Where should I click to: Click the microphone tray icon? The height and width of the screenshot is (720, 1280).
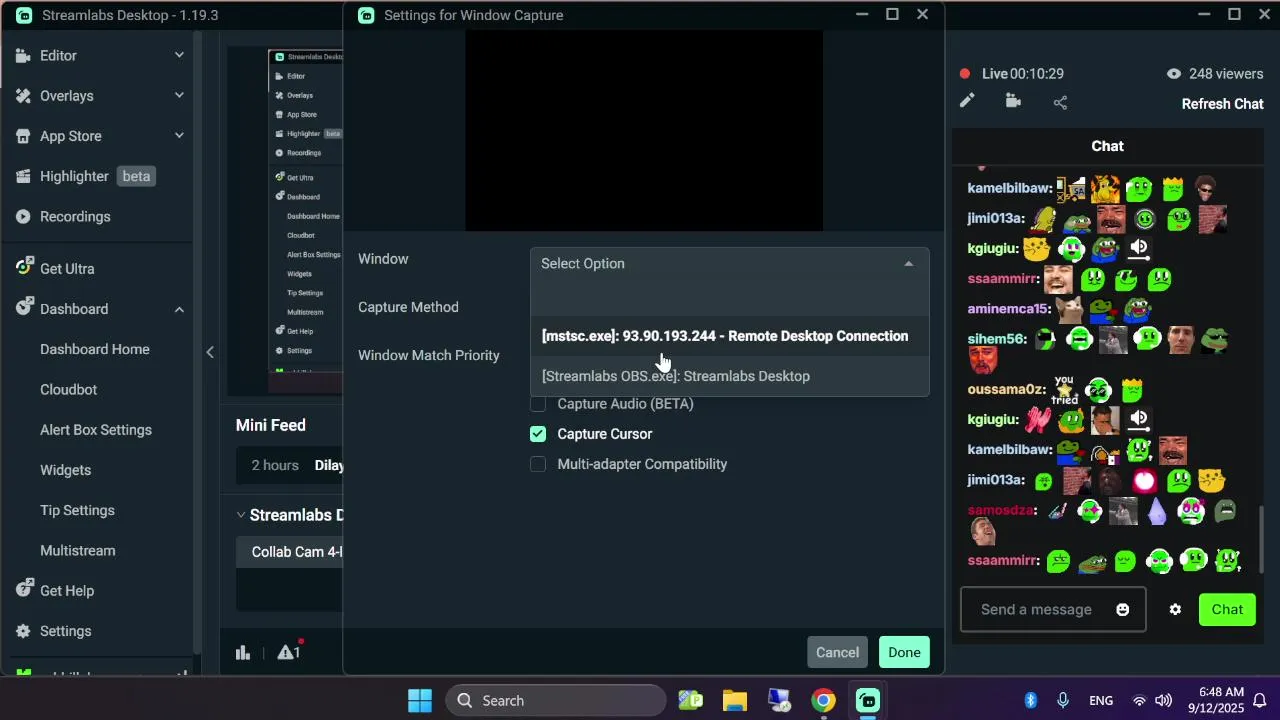[1063, 700]
